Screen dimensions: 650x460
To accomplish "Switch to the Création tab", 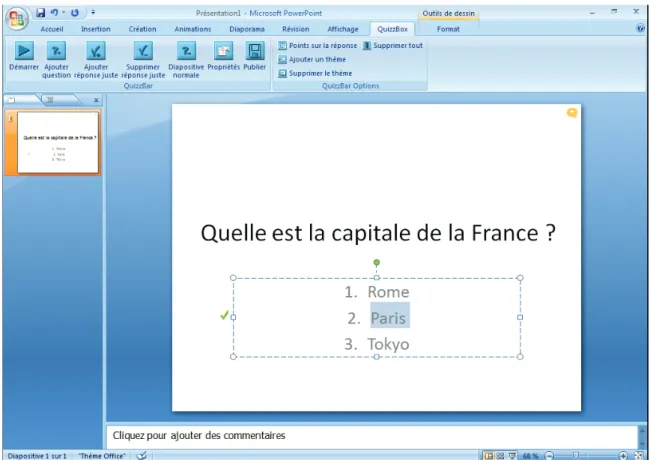I will click(x=142, y=29).
